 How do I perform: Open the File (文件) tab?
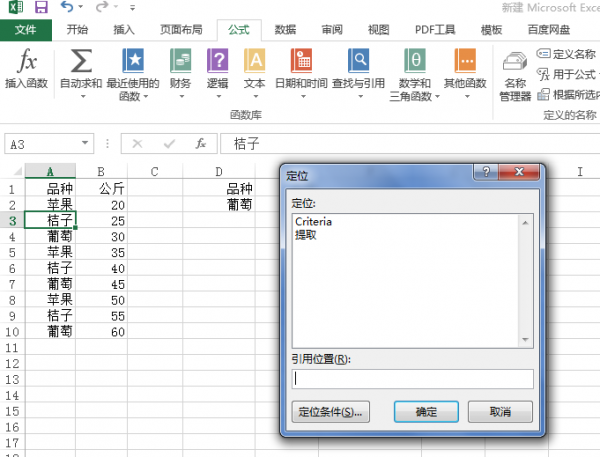tap(26, 30)
